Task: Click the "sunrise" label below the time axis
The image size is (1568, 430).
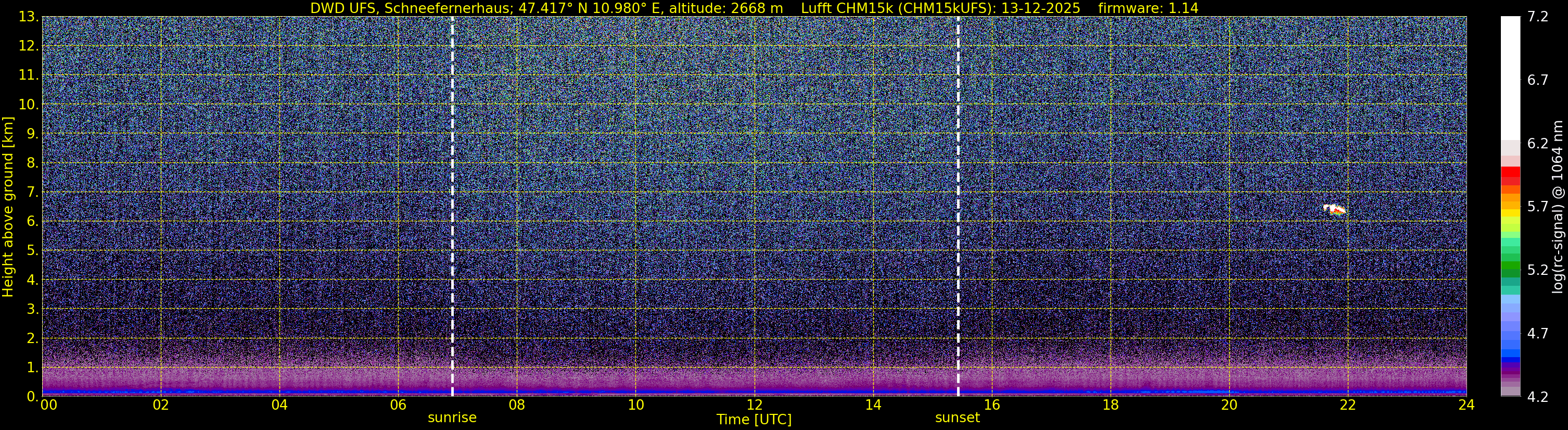Action: 452,418
